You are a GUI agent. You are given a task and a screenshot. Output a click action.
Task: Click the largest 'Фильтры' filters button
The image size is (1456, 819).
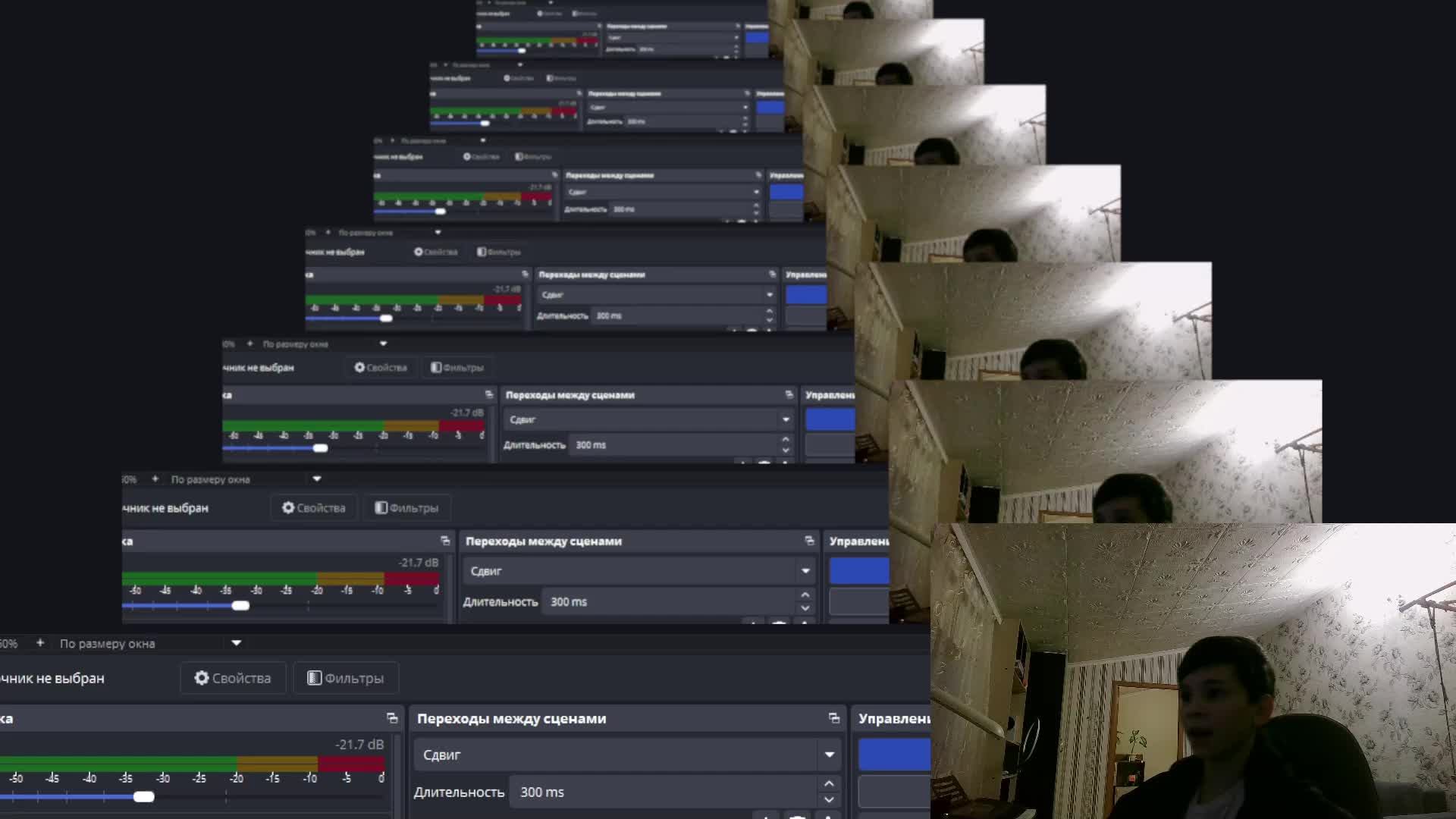346,678
